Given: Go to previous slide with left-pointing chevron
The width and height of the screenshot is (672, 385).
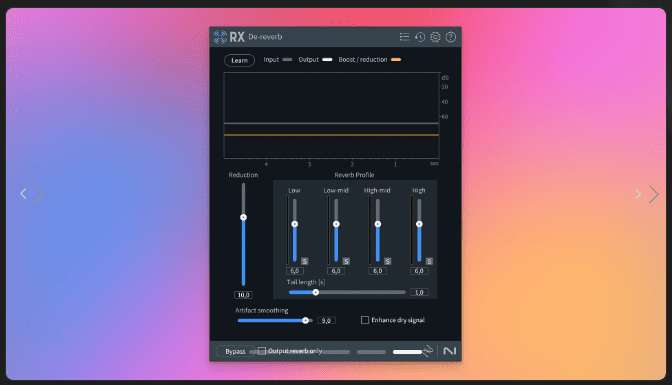Looking at the screenshot, I should point(24,194).
